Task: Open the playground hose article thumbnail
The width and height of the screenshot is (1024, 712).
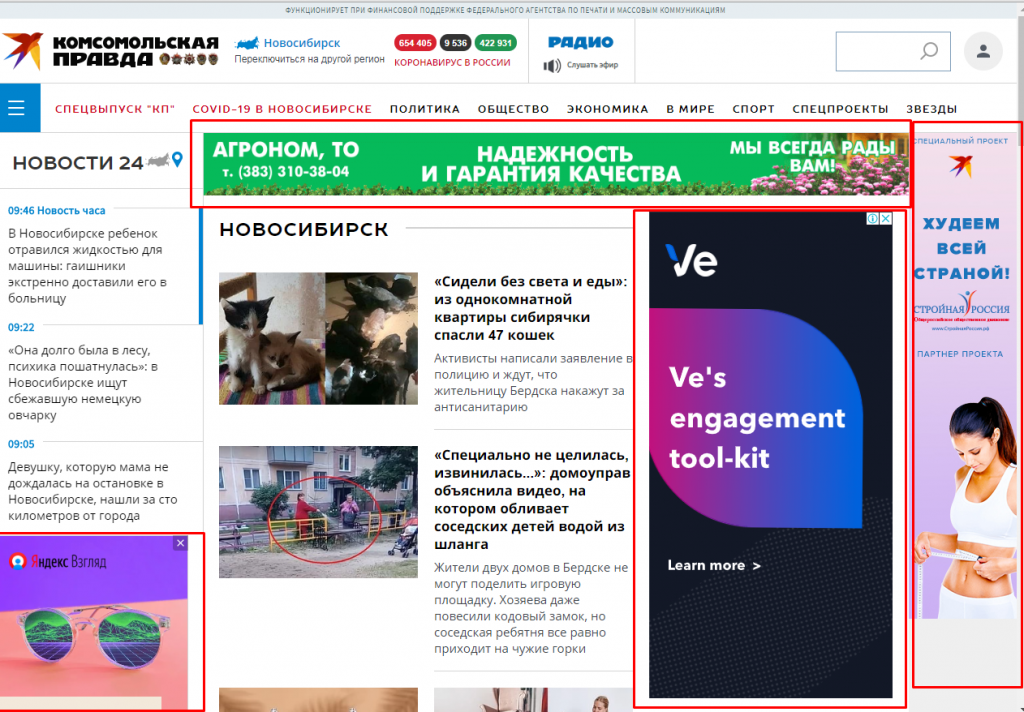Action: pos(318,512)
